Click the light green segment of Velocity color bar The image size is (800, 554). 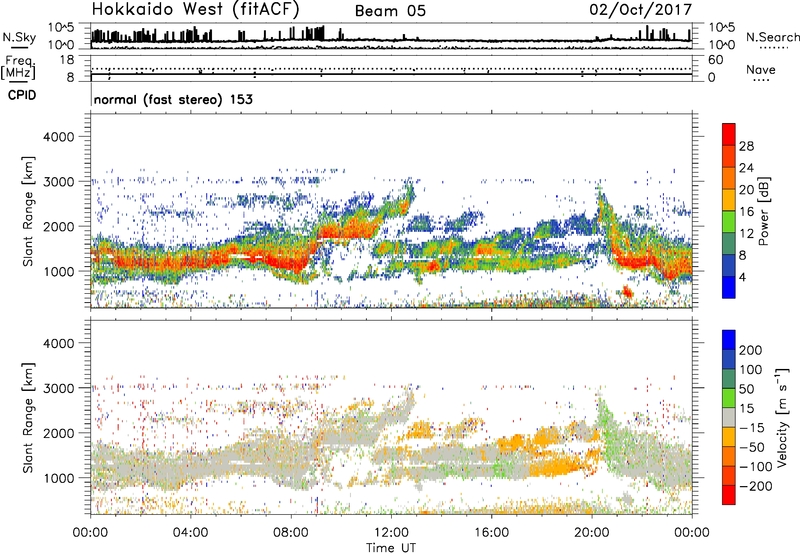pyautogui.click(x=729, y=398)
